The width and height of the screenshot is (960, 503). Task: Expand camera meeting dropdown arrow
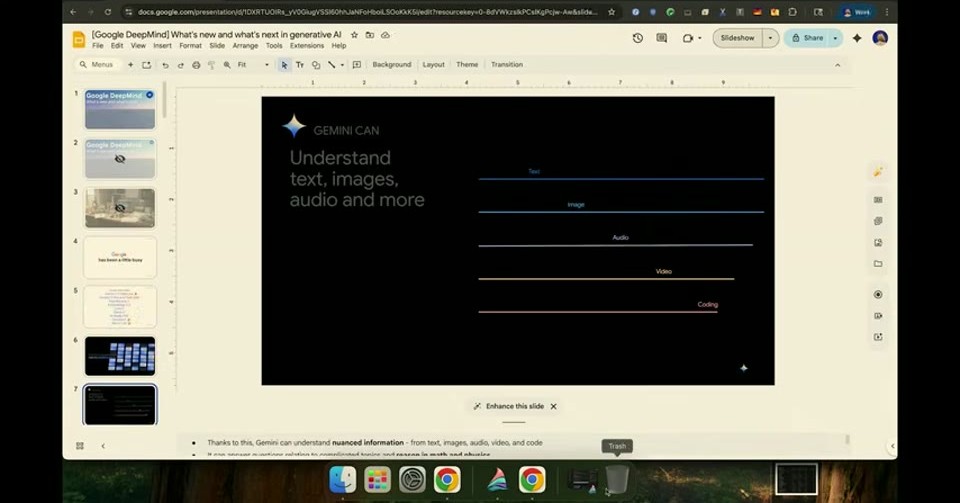699,38
